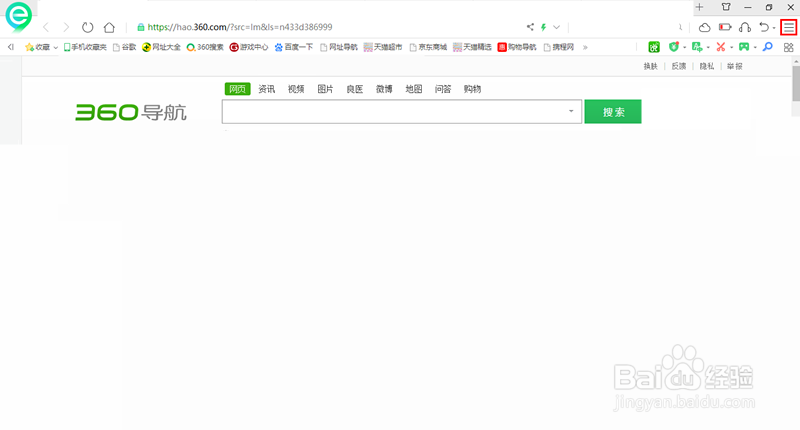Open the 购物导航 bookmark

[517, 47]
